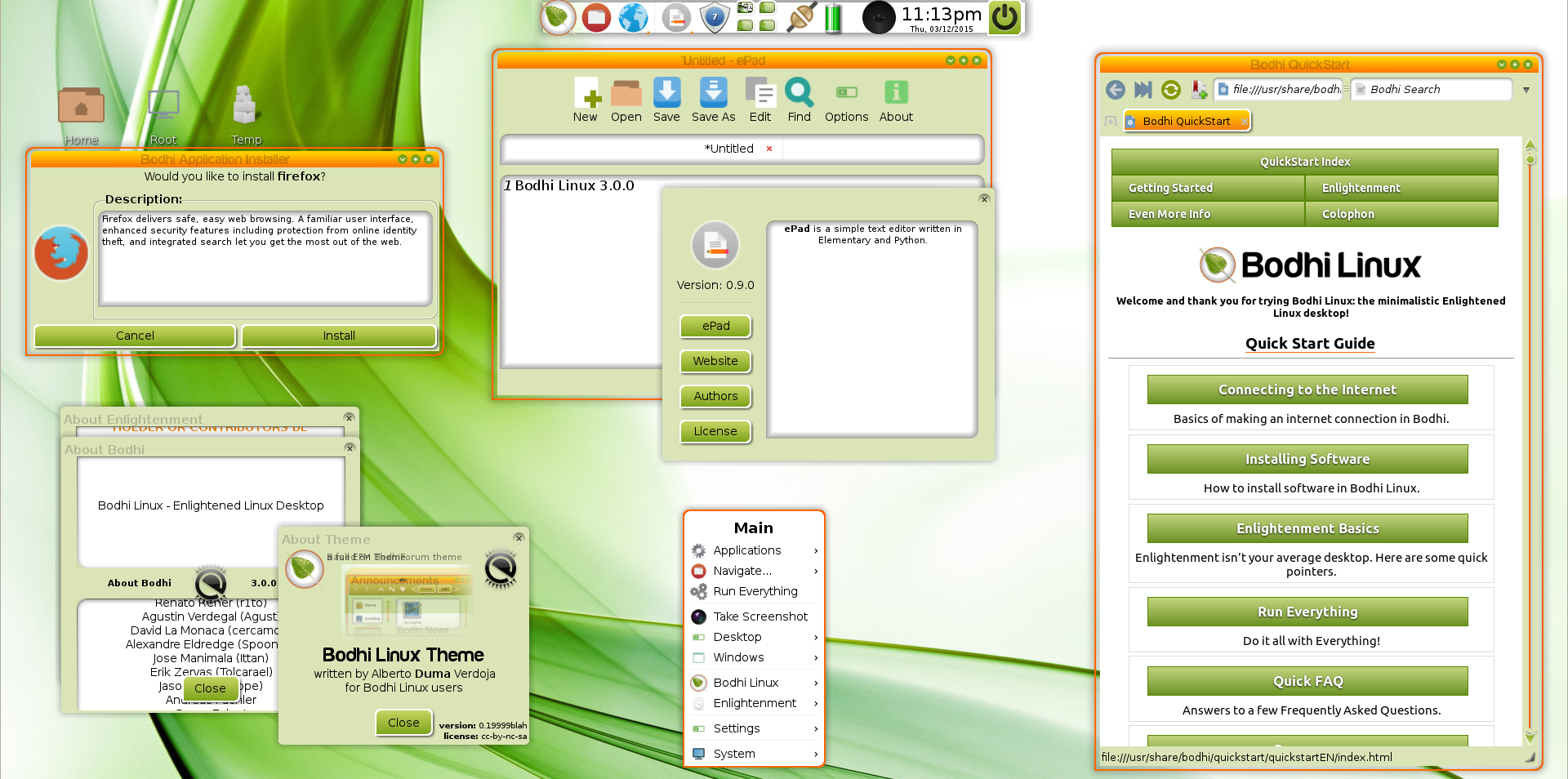Cancel the firefox installation

135,336
